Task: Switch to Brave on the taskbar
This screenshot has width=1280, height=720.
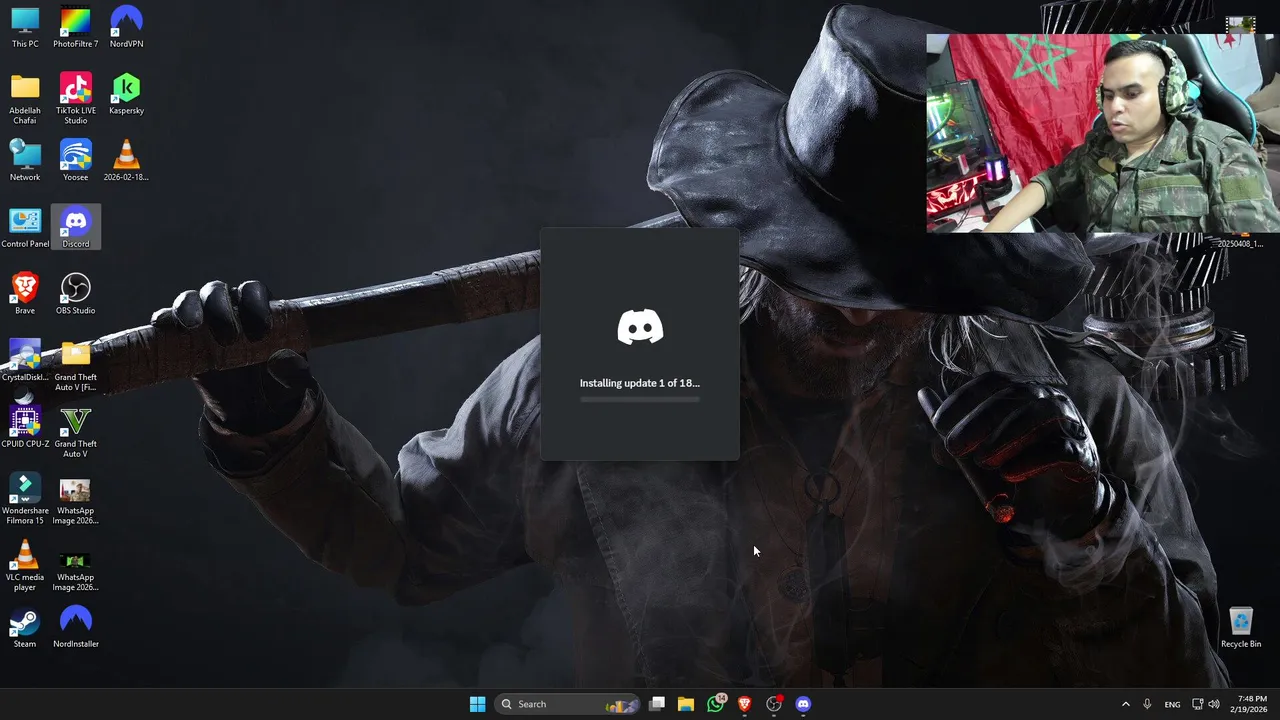Action: (744, 704)
